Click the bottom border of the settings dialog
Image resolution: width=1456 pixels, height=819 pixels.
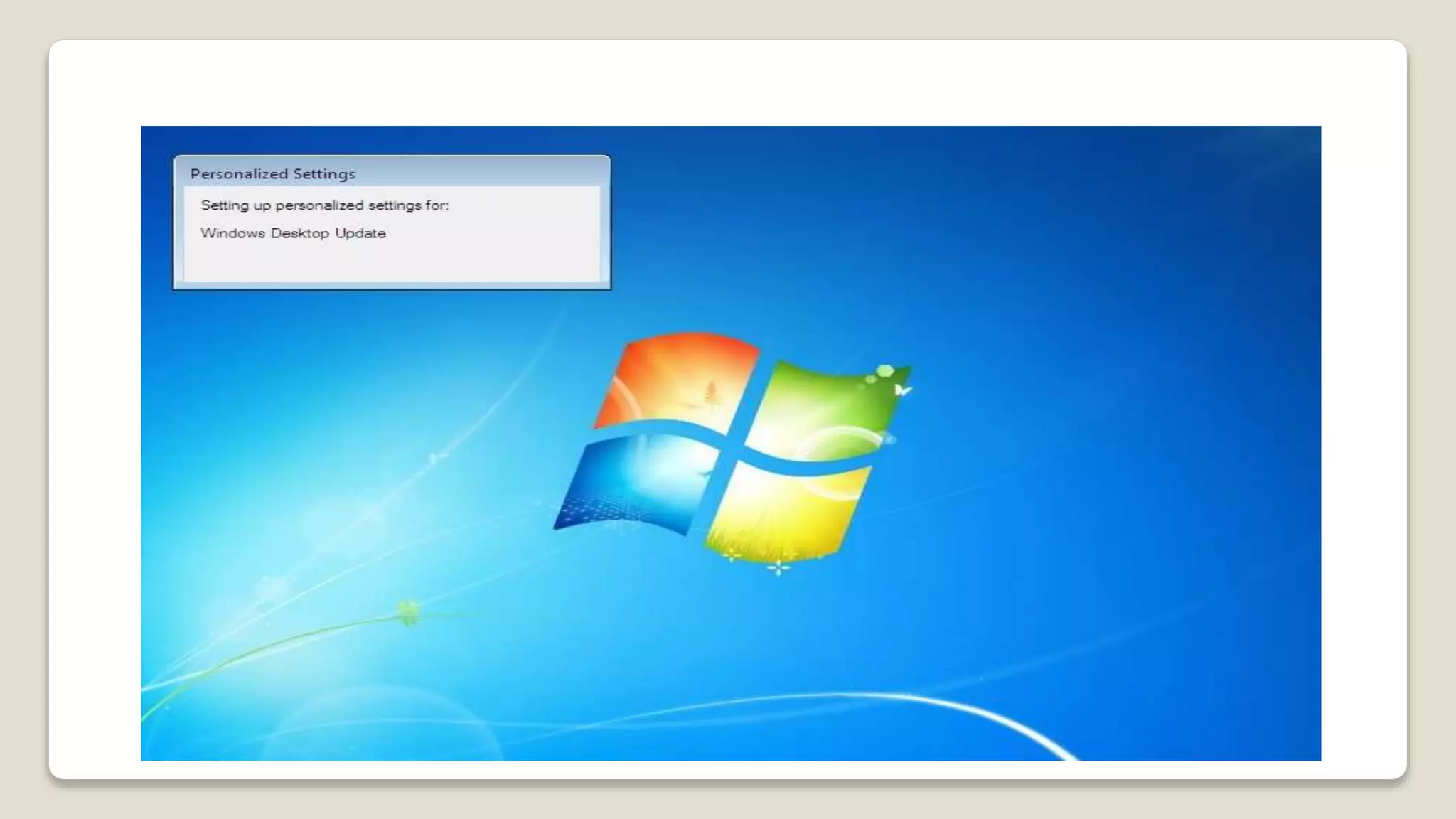pos(392,286)
